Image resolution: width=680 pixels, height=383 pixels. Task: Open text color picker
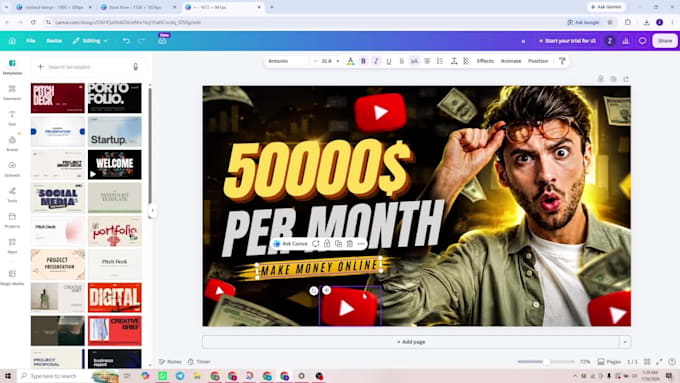tap(350, 61)
